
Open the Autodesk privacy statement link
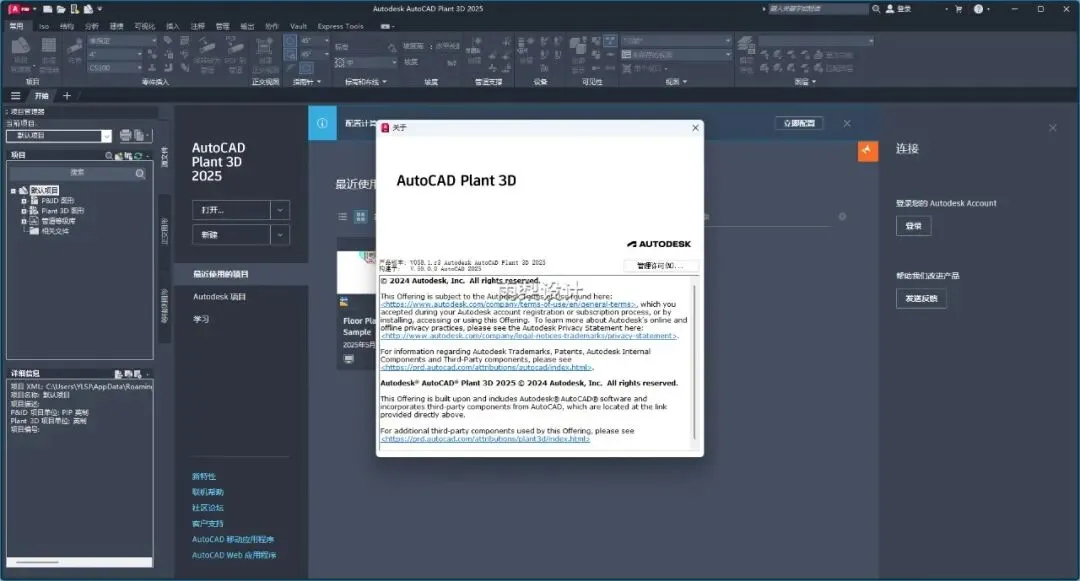[x=529, y=336]
